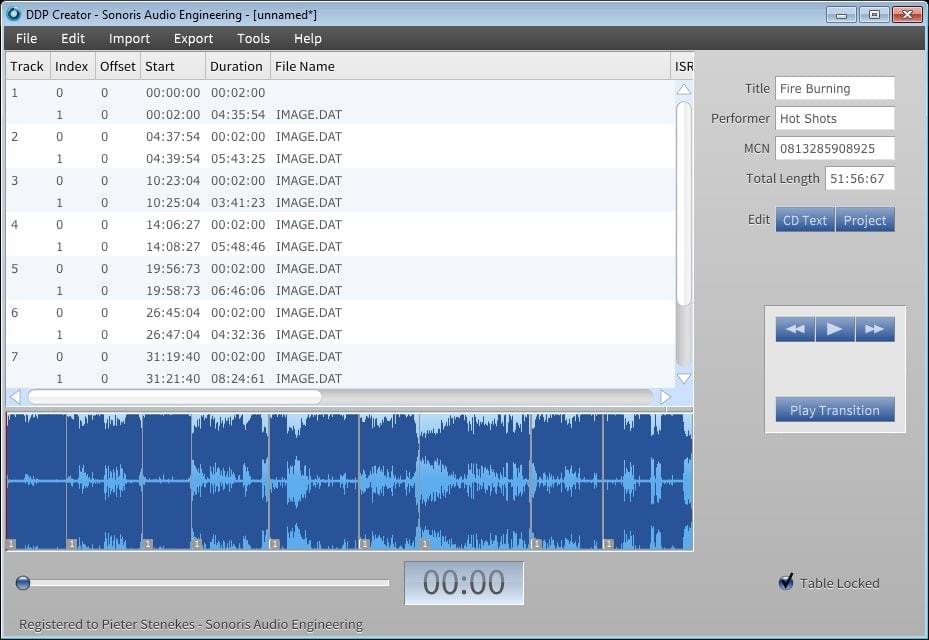Click the table scroll-down arrow
Screen dimensions: 929x640
point(684,378)
